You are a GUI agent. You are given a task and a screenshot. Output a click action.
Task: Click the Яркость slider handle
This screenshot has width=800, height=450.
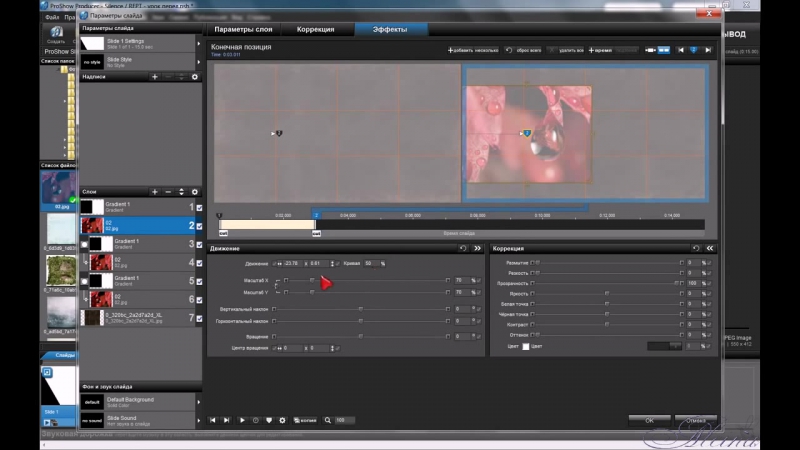[607, 293]
